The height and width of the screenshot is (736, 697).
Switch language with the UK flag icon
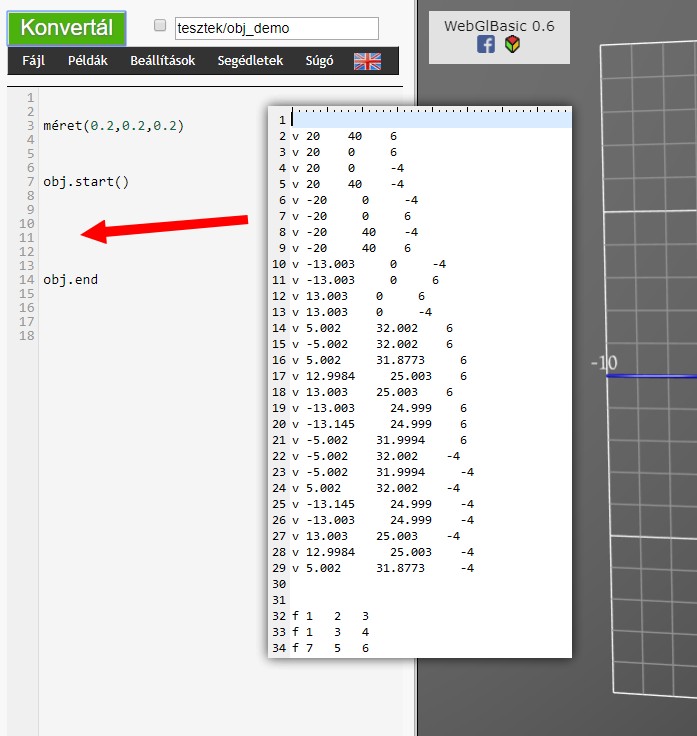pos(367,61)
